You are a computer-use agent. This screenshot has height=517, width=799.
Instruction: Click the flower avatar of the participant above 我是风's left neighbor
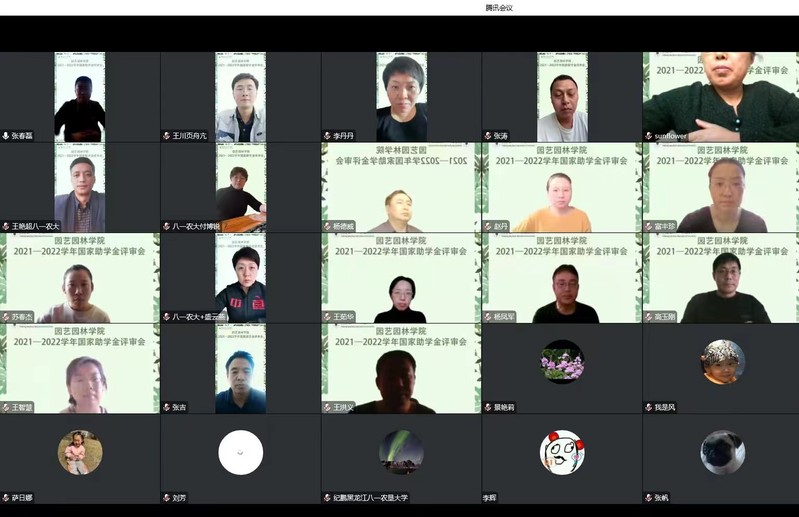(562, 362)
